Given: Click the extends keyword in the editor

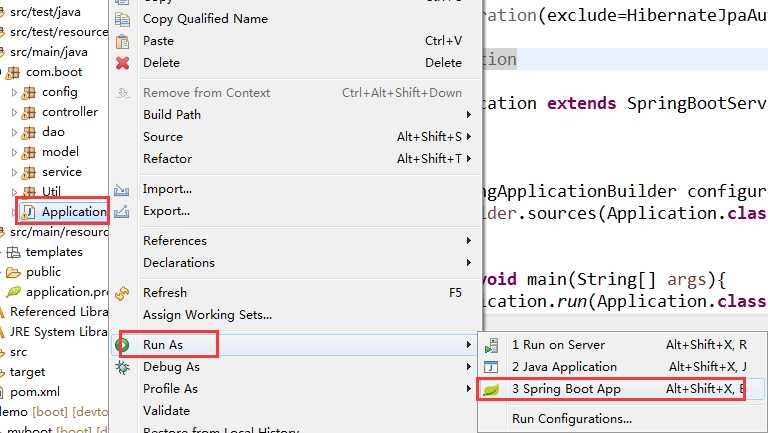Looking at the screenshot, I should 581,103.
